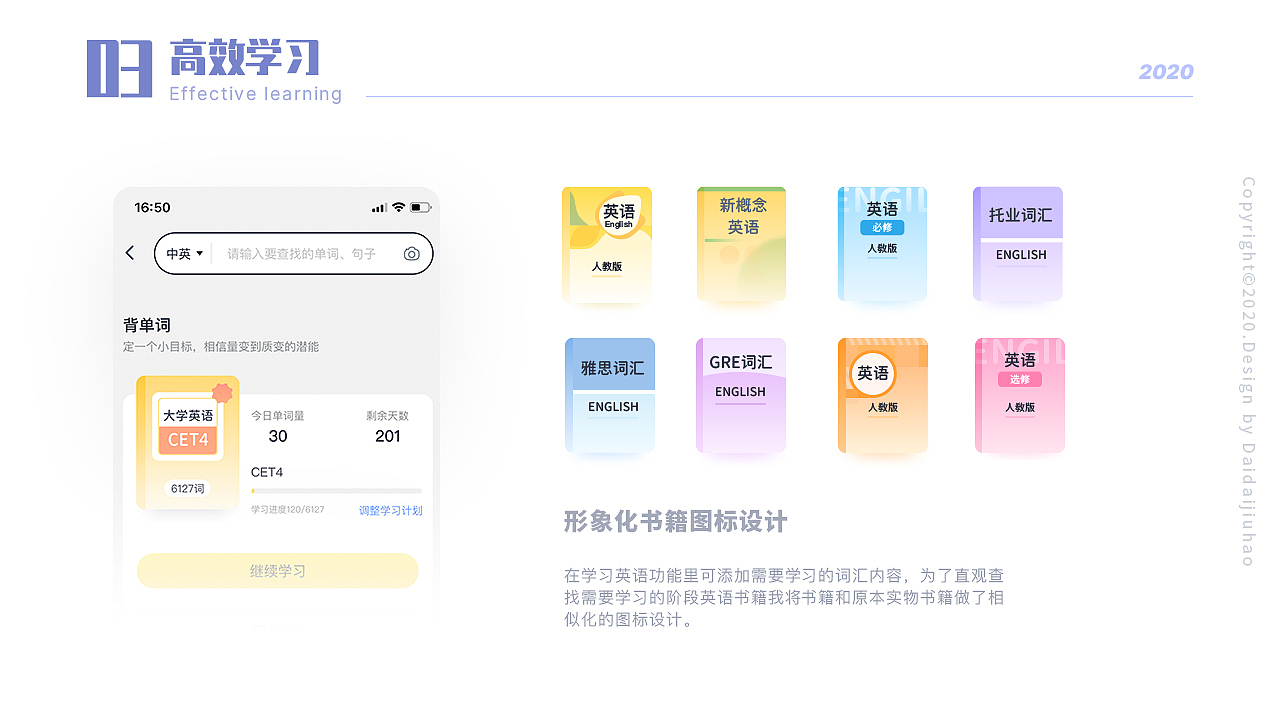This screenshot has width=1280, height=720.
Task: Open the GRE词汇 ENGLISH book icon
Action: tap(741, 395)
